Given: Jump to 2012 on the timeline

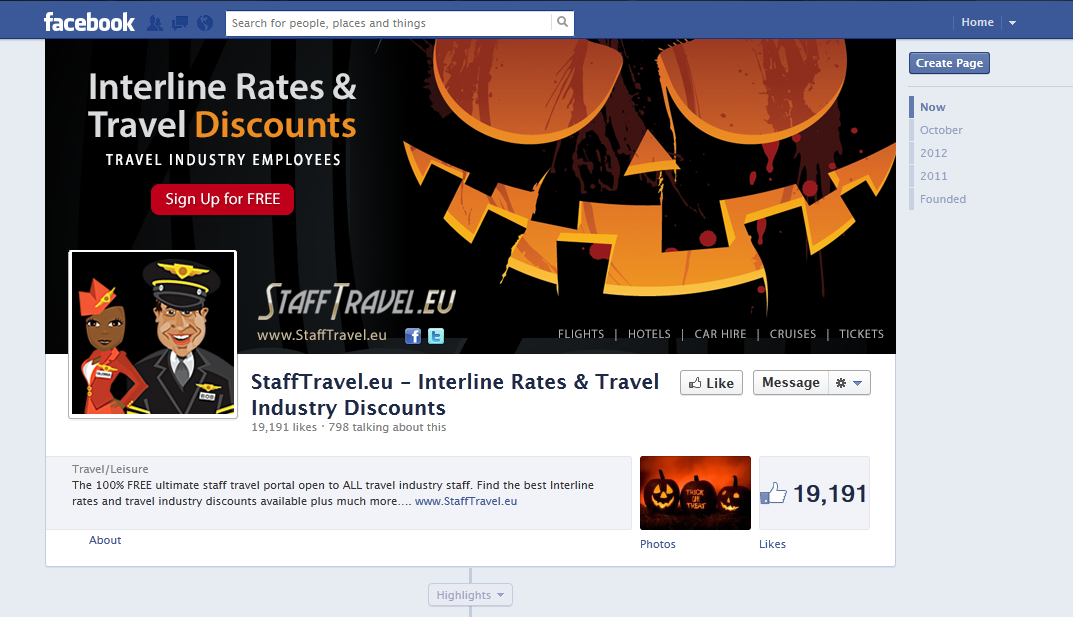Looking at the screenshot, I should 933,153.
